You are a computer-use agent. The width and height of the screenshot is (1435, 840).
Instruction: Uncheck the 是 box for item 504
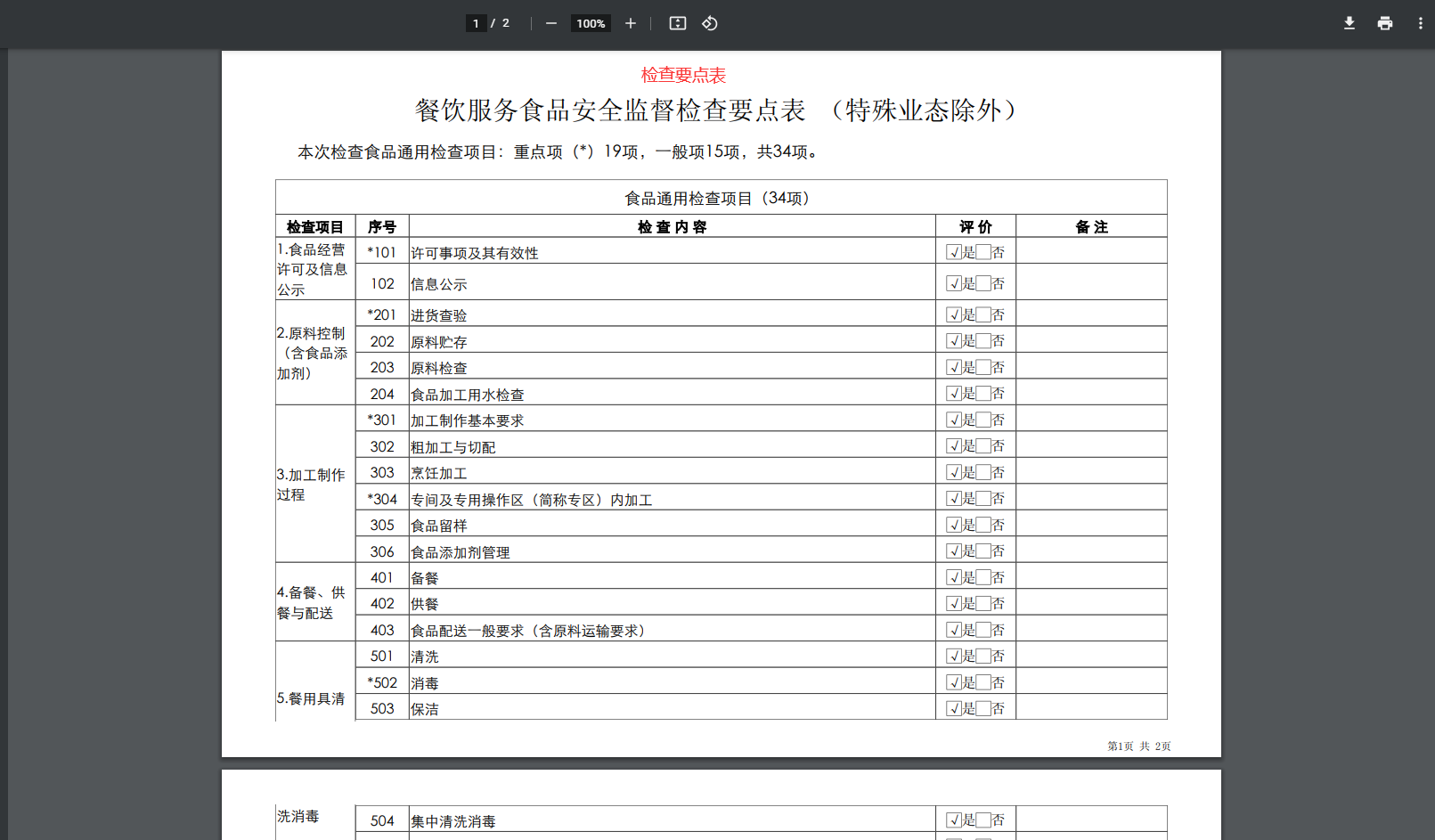(x=954, y=820)
